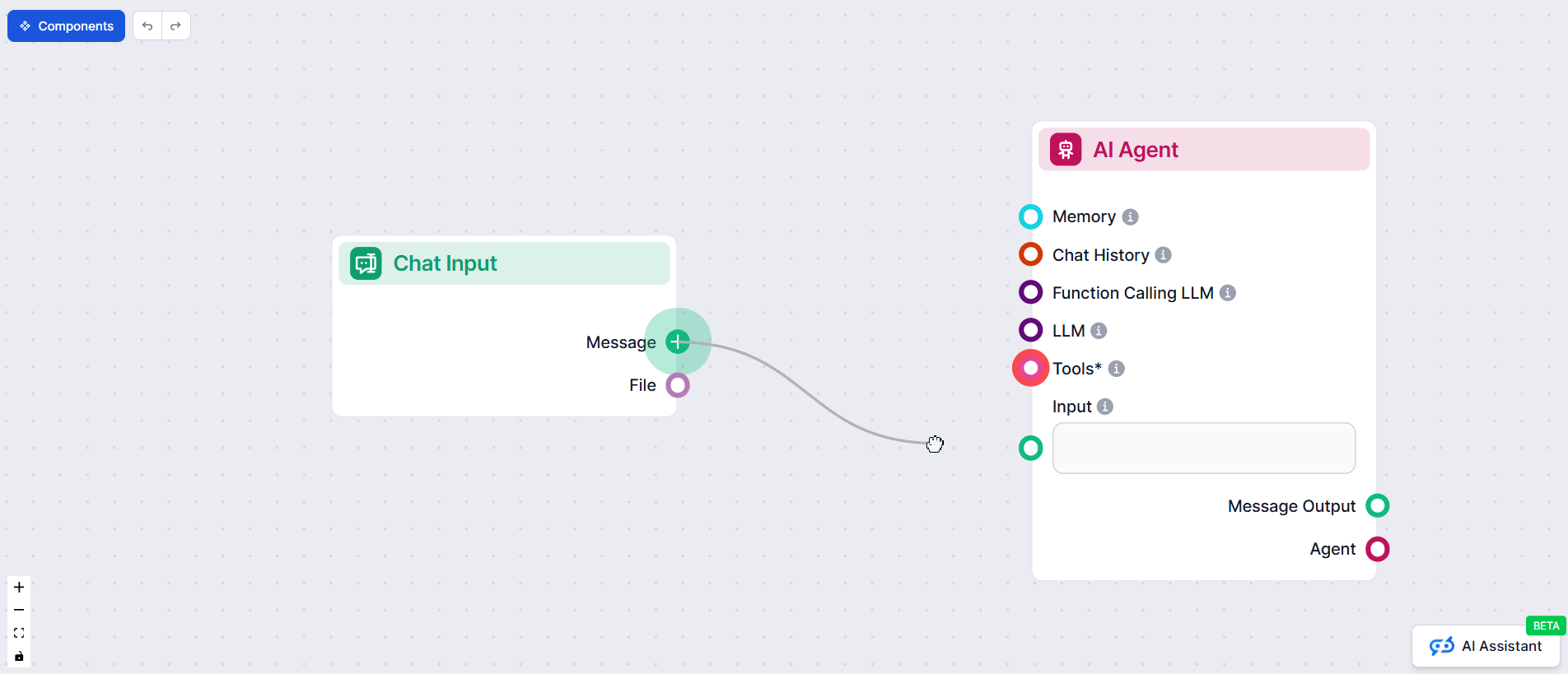Click the Agent output handle

[1377, 549]
